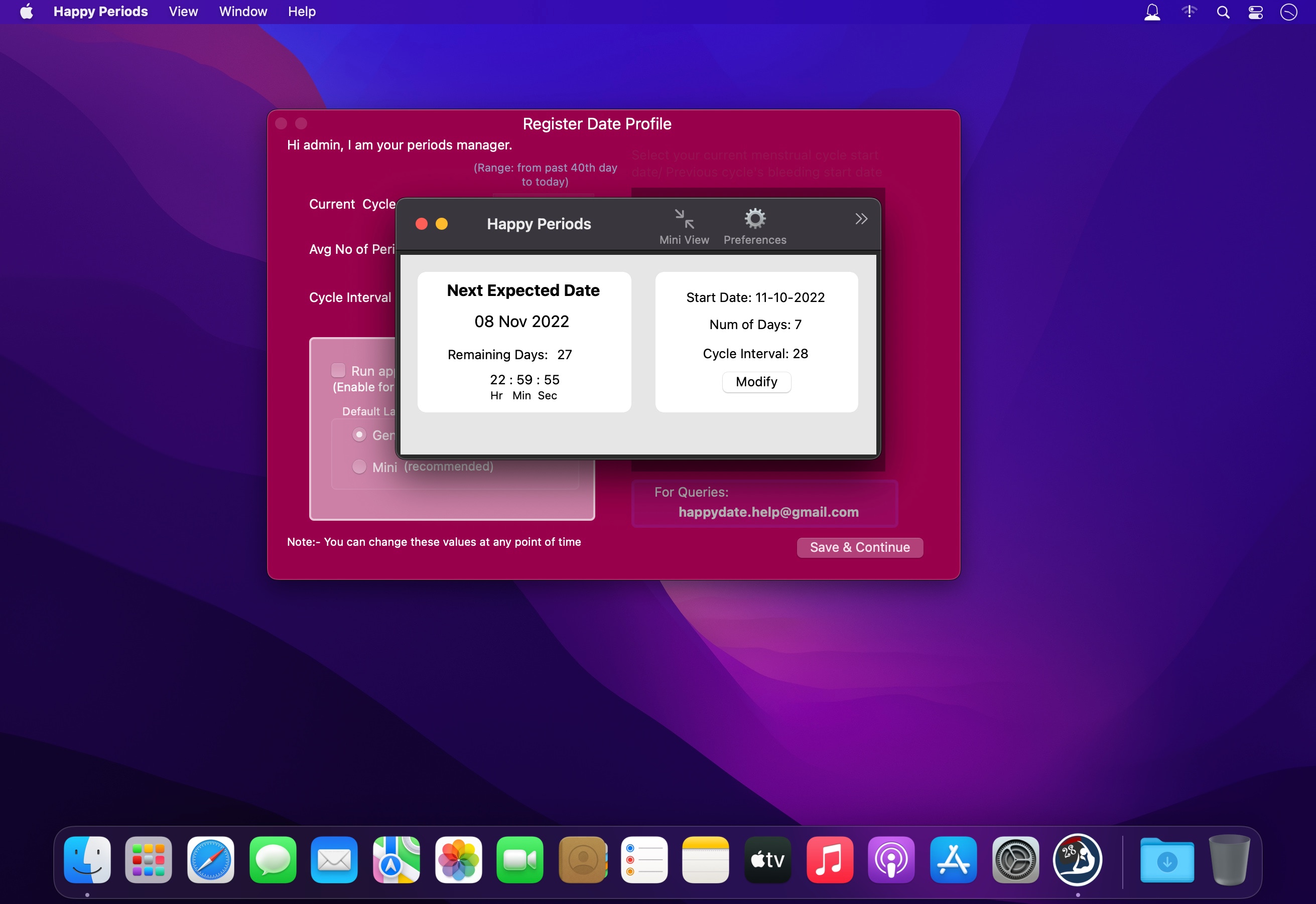This screenshot has height=904, width=1316.
Task: Click the notification bell menu bar icon
Action: click(1152, 12)
